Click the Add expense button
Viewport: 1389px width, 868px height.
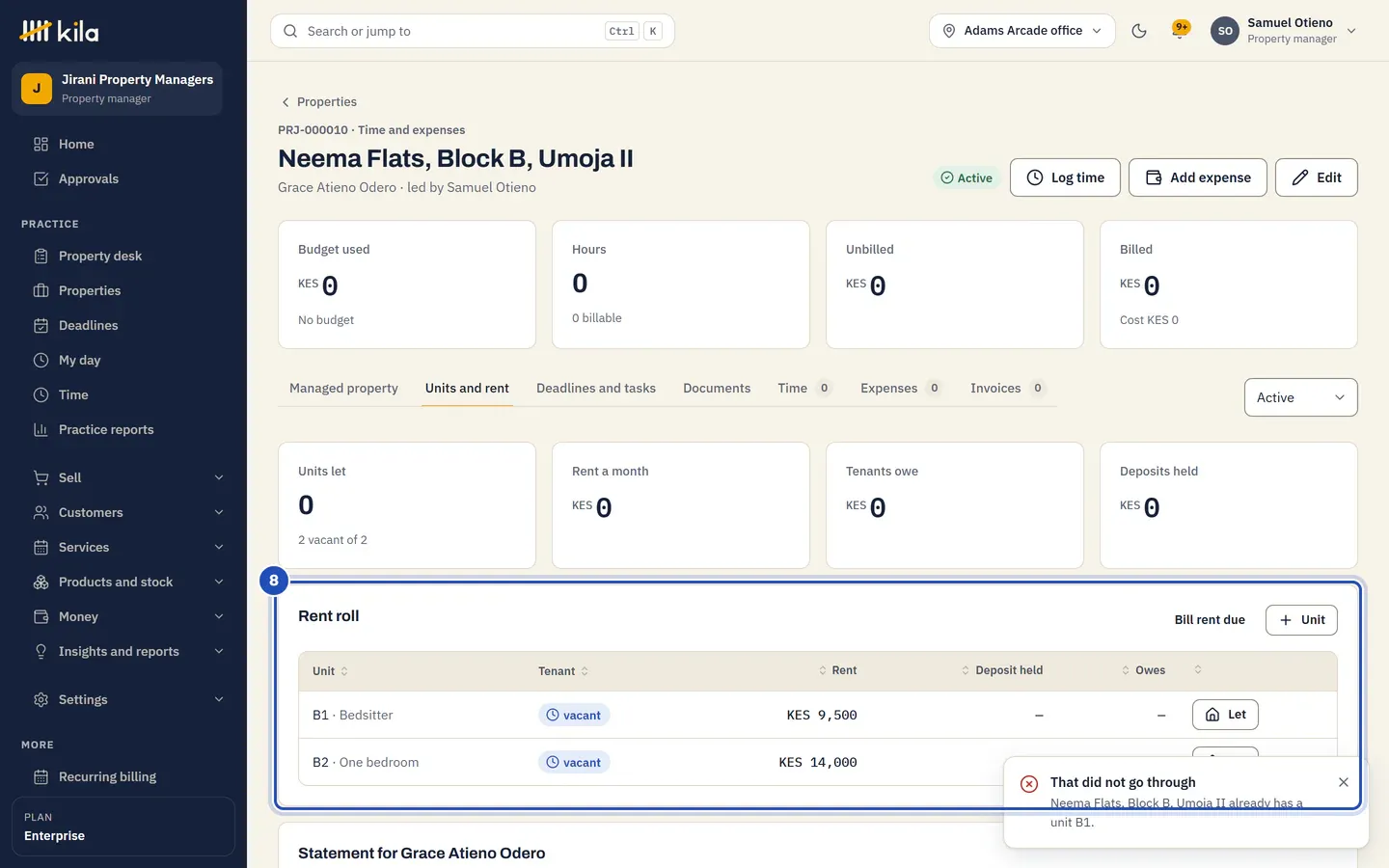point(1198,177)
